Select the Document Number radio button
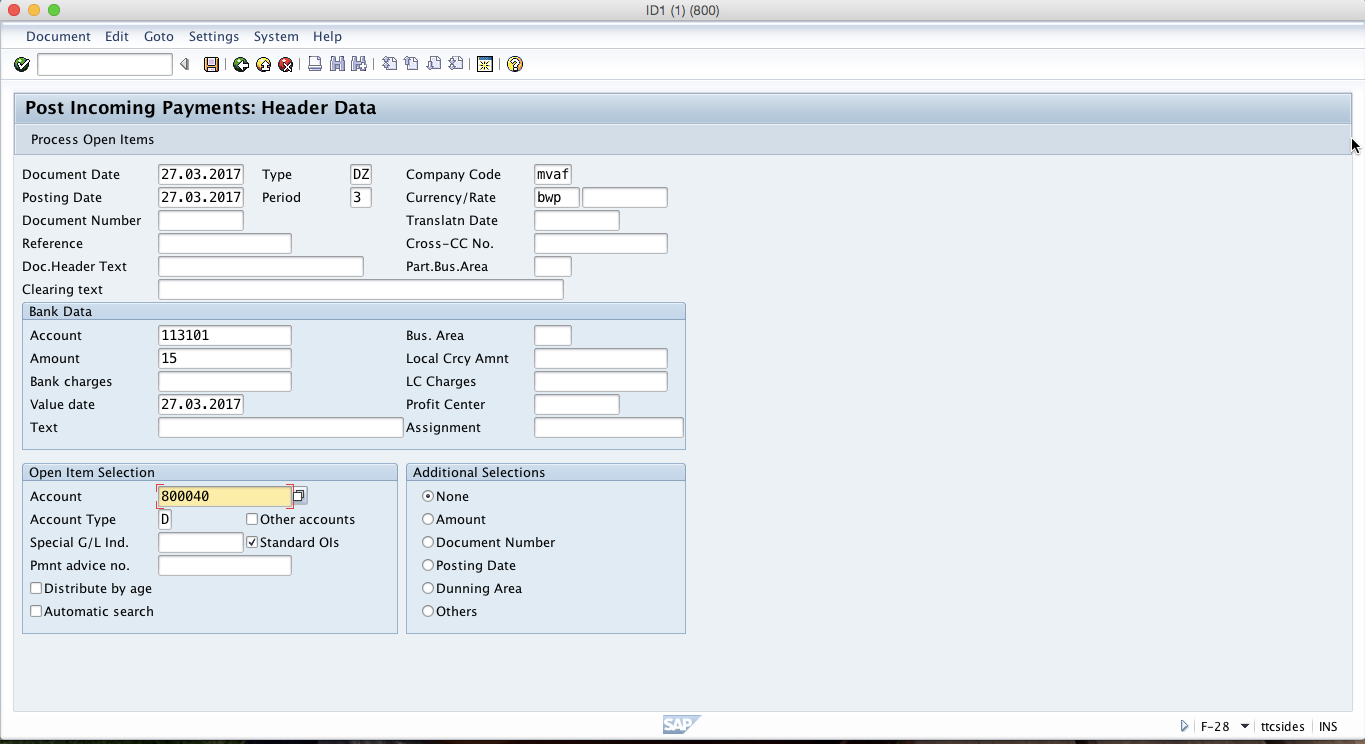 428,542
